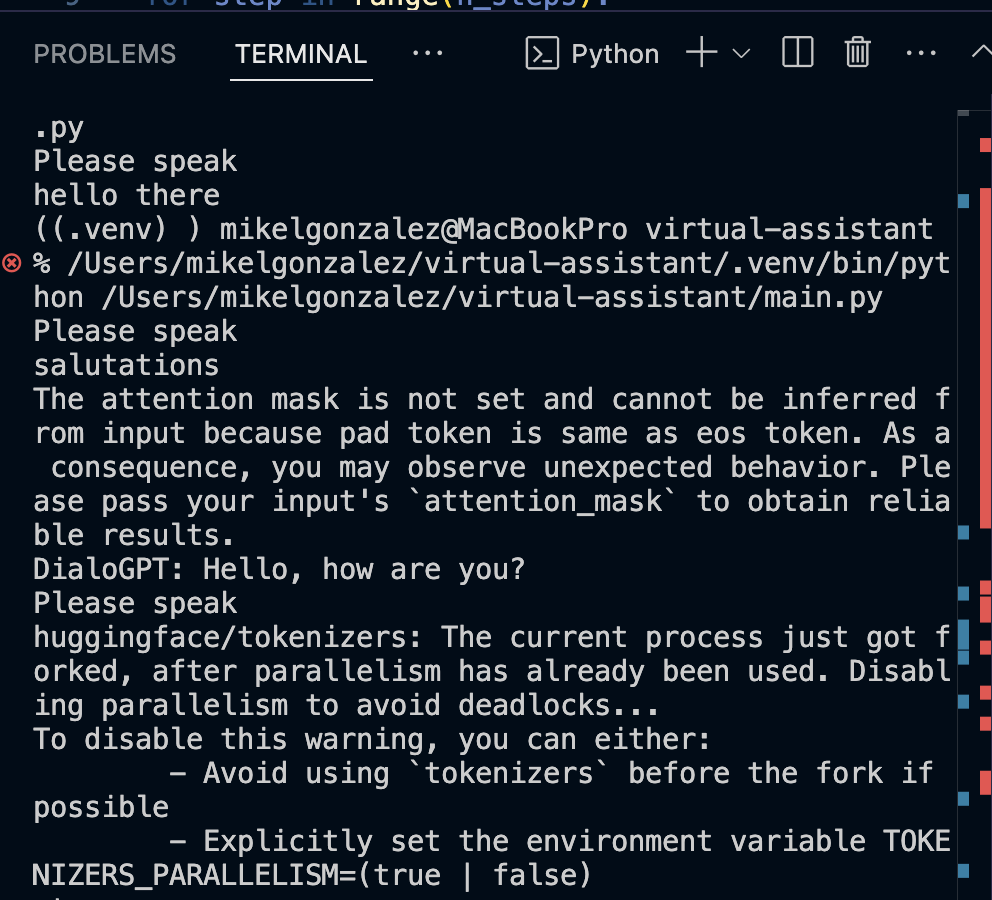This screenshot has height=900, width=992.
Task: Click the DialoGPT response line in terminal
Action: (279, 569)
